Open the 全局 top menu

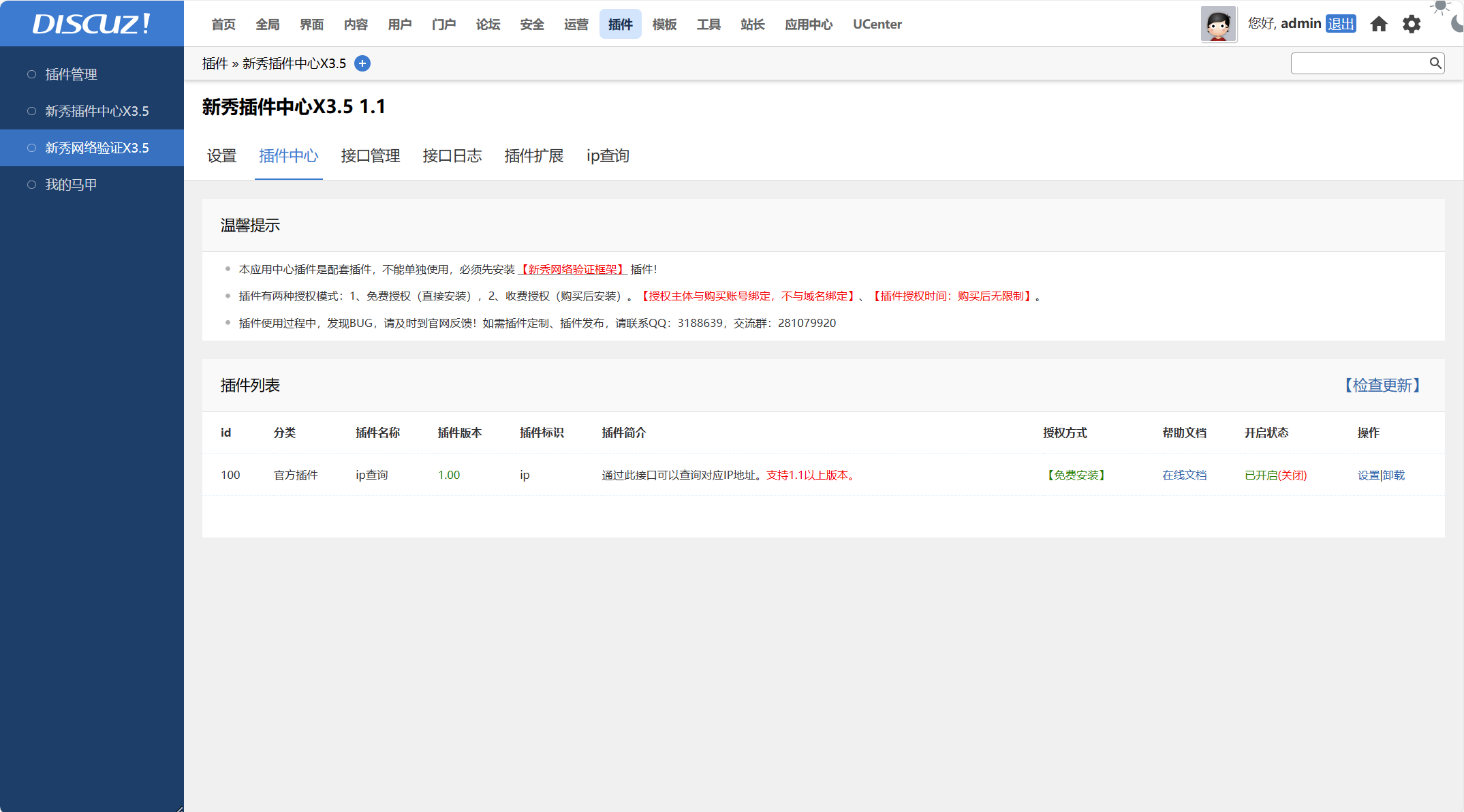click(x=268, y=25)
